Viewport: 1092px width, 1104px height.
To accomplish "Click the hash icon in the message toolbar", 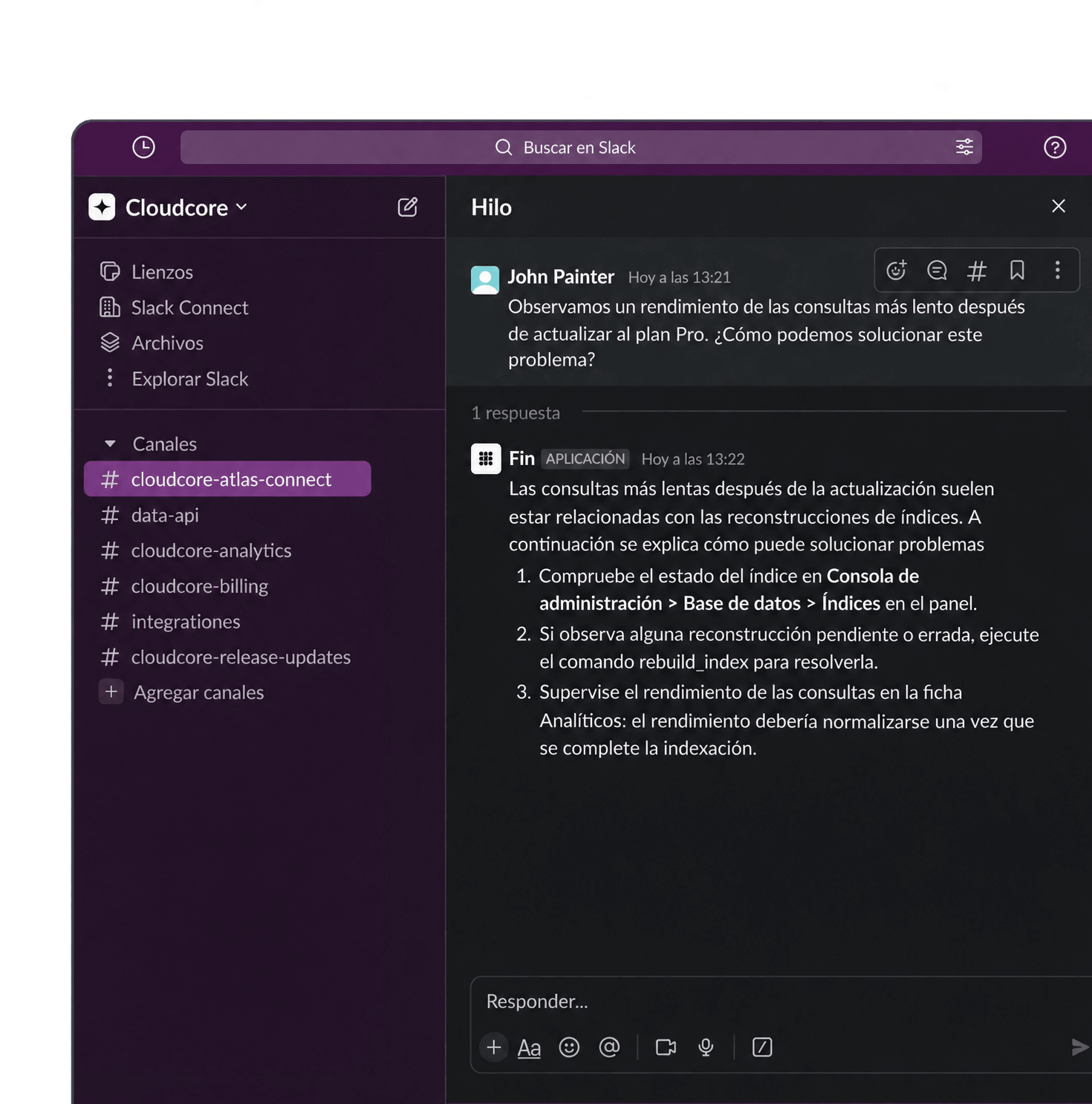I will pyautogui.click(x=977, y=270).
